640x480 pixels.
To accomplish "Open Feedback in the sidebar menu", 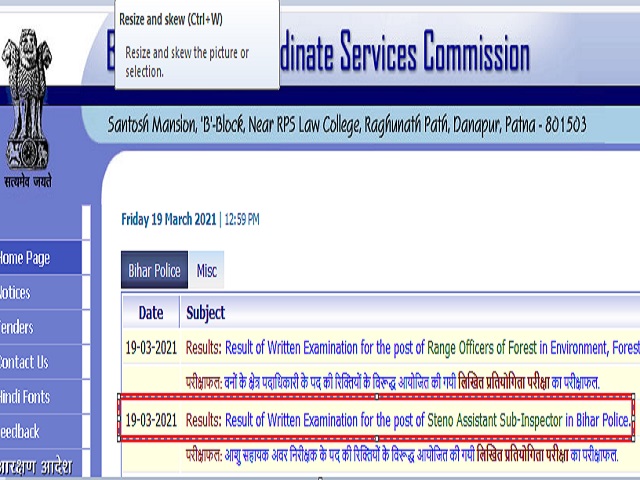I will point(40,431).
